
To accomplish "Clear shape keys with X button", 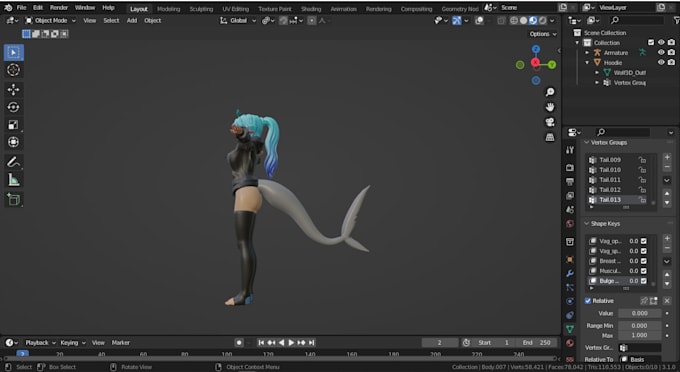I will 667,301.
